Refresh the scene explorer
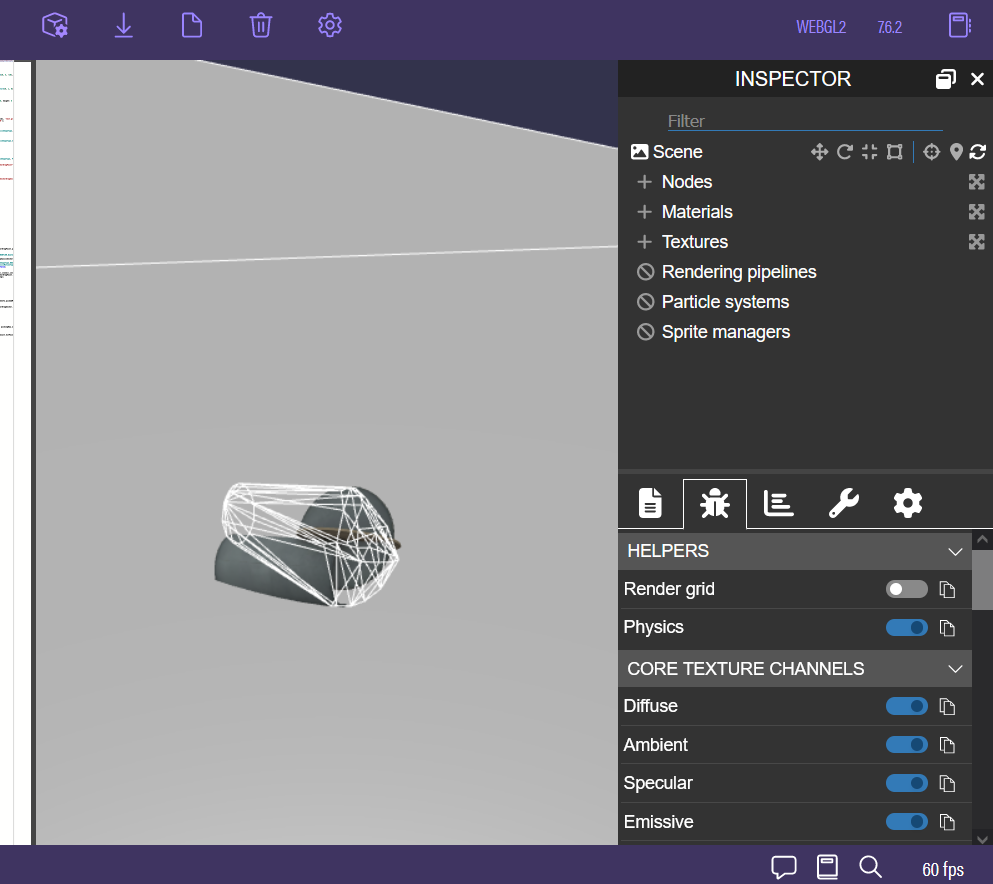Image resolution: width=993 pixels, height=884 pixels. (x=977, y=152)
